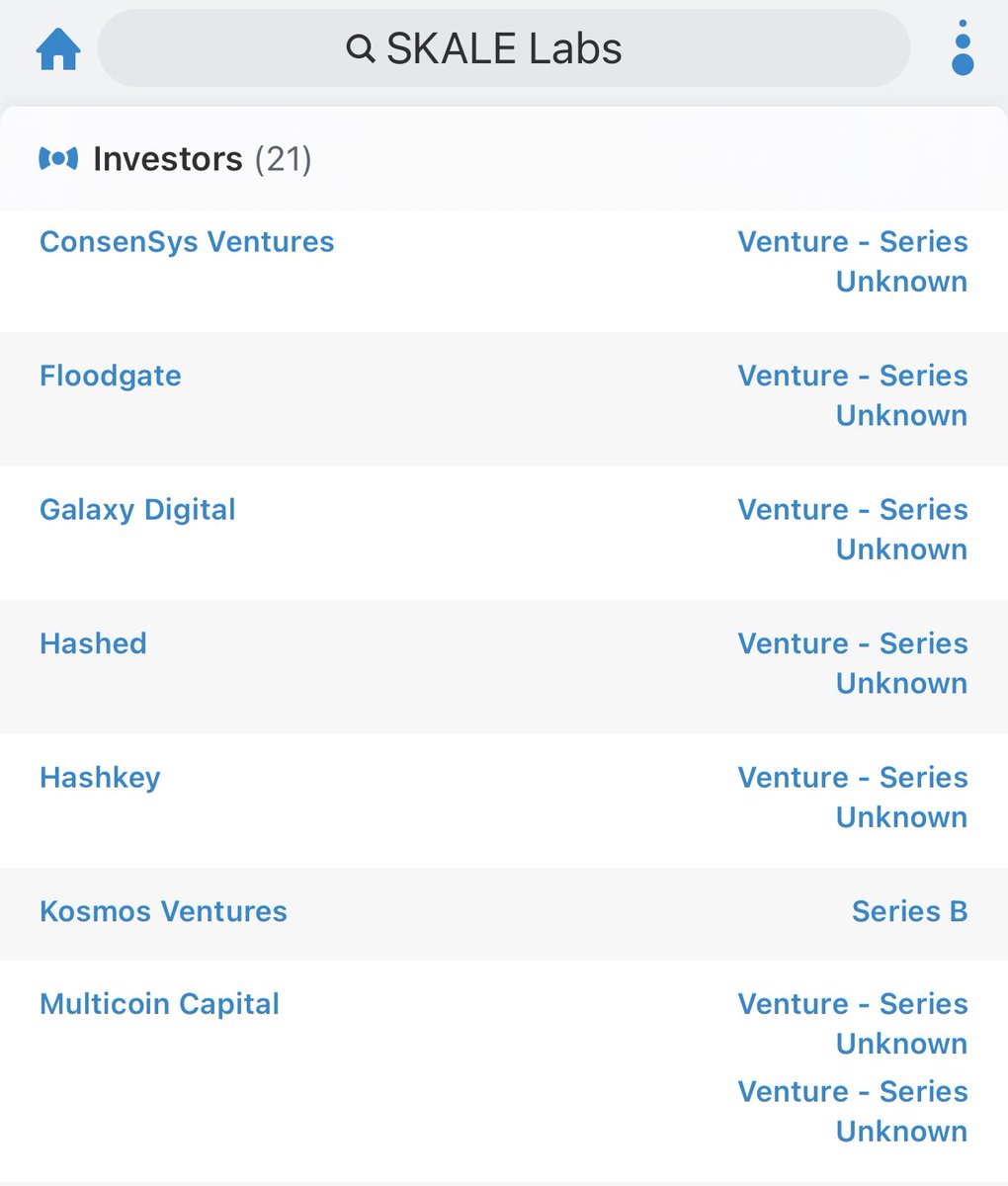Open the Kosmos Ventures investor page
1008x1186 pixels.
[x=163, y=911]
